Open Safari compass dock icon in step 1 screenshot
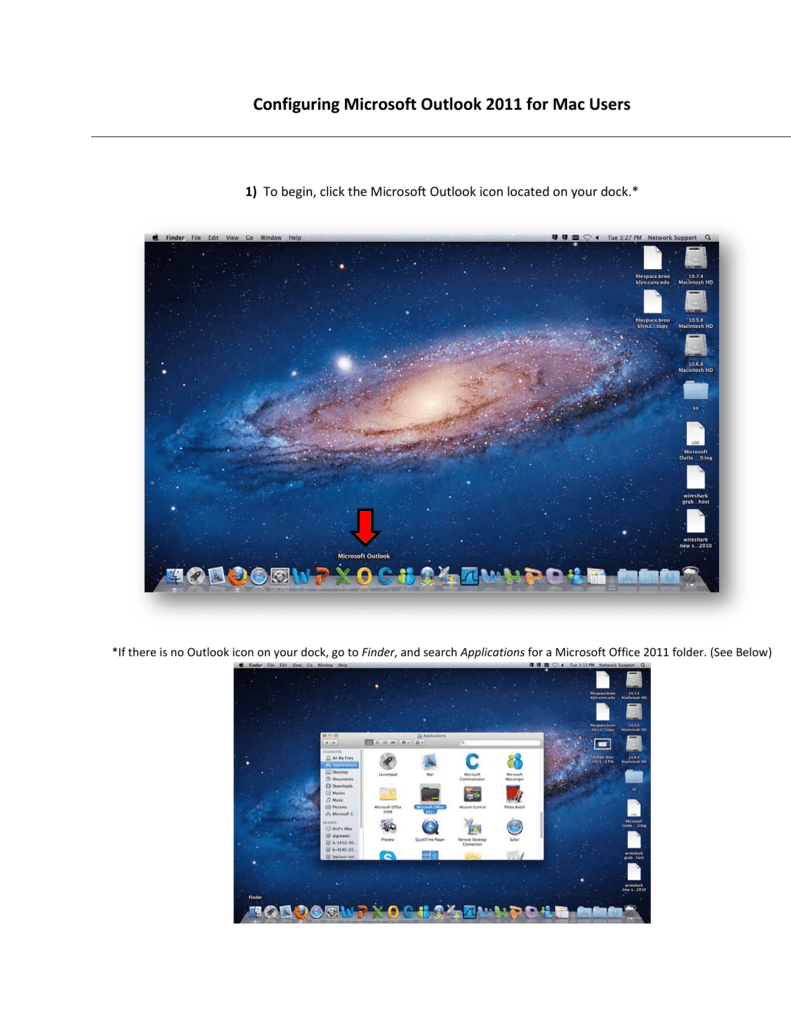This screenshot has height=1024, width=791. [259, 577]
